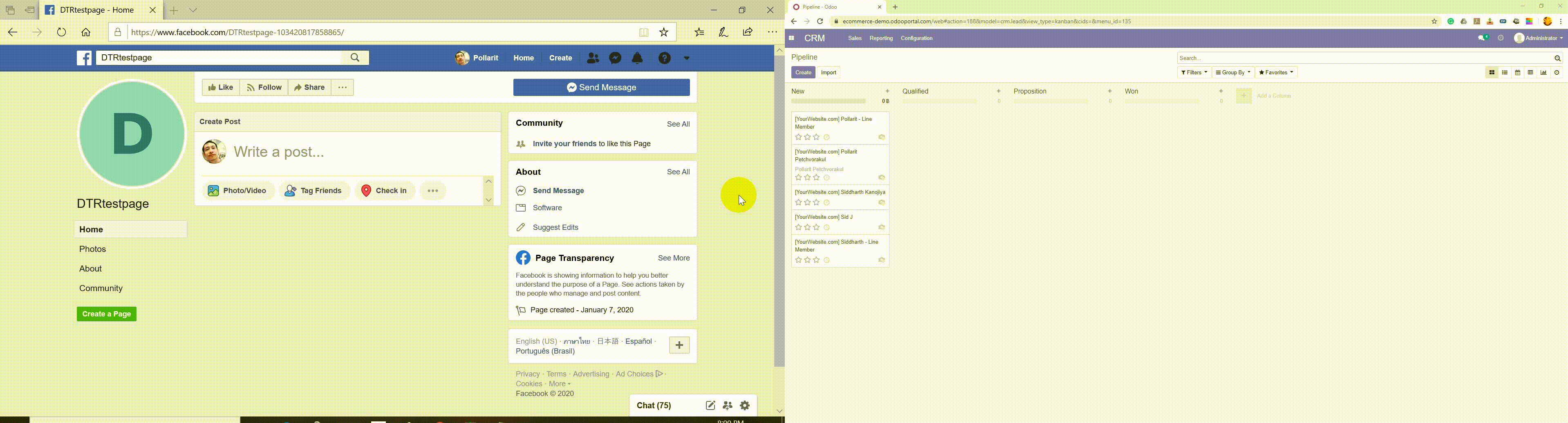Screen dimensions: 1568x423
Task: Open Facebook account dropdown arrow
Action: tap(687, 58)
